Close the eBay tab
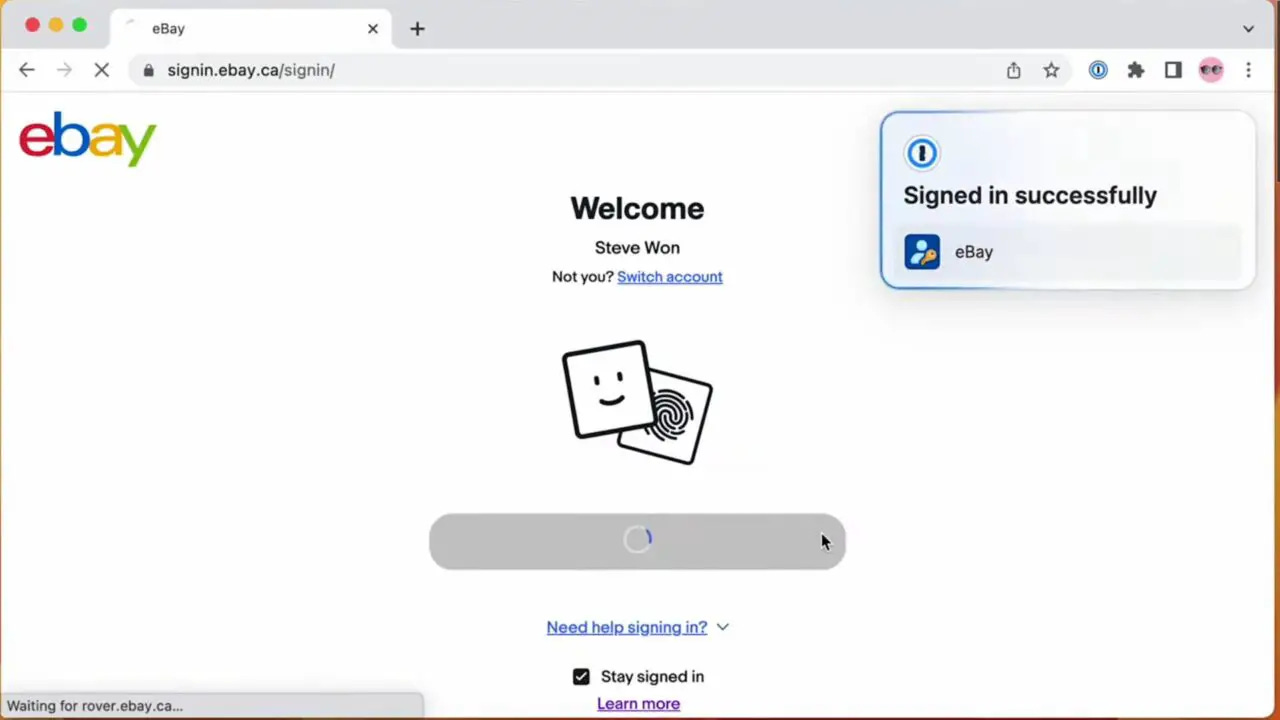Viewport: 1280px width, 720px height. [x=373, y=29]
